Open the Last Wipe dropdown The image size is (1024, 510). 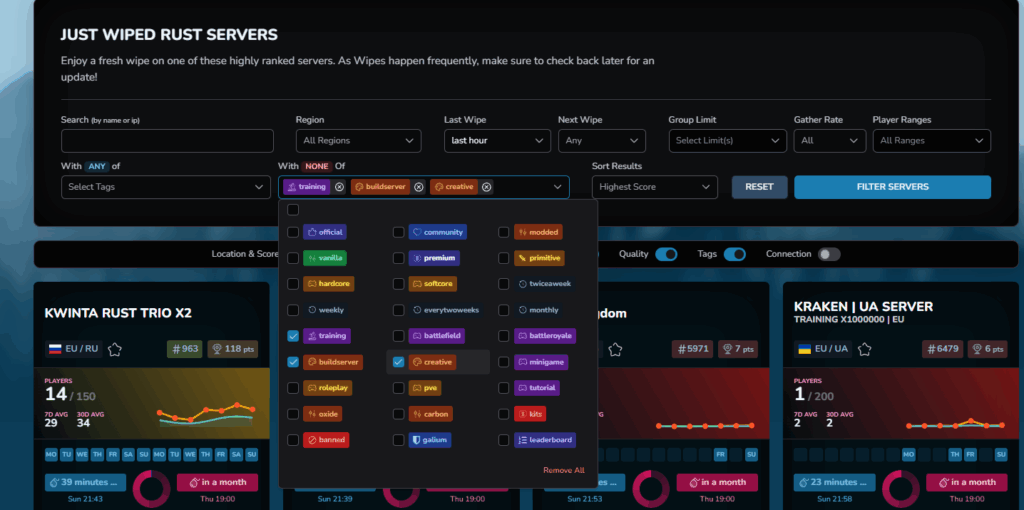tap(498, 140)
